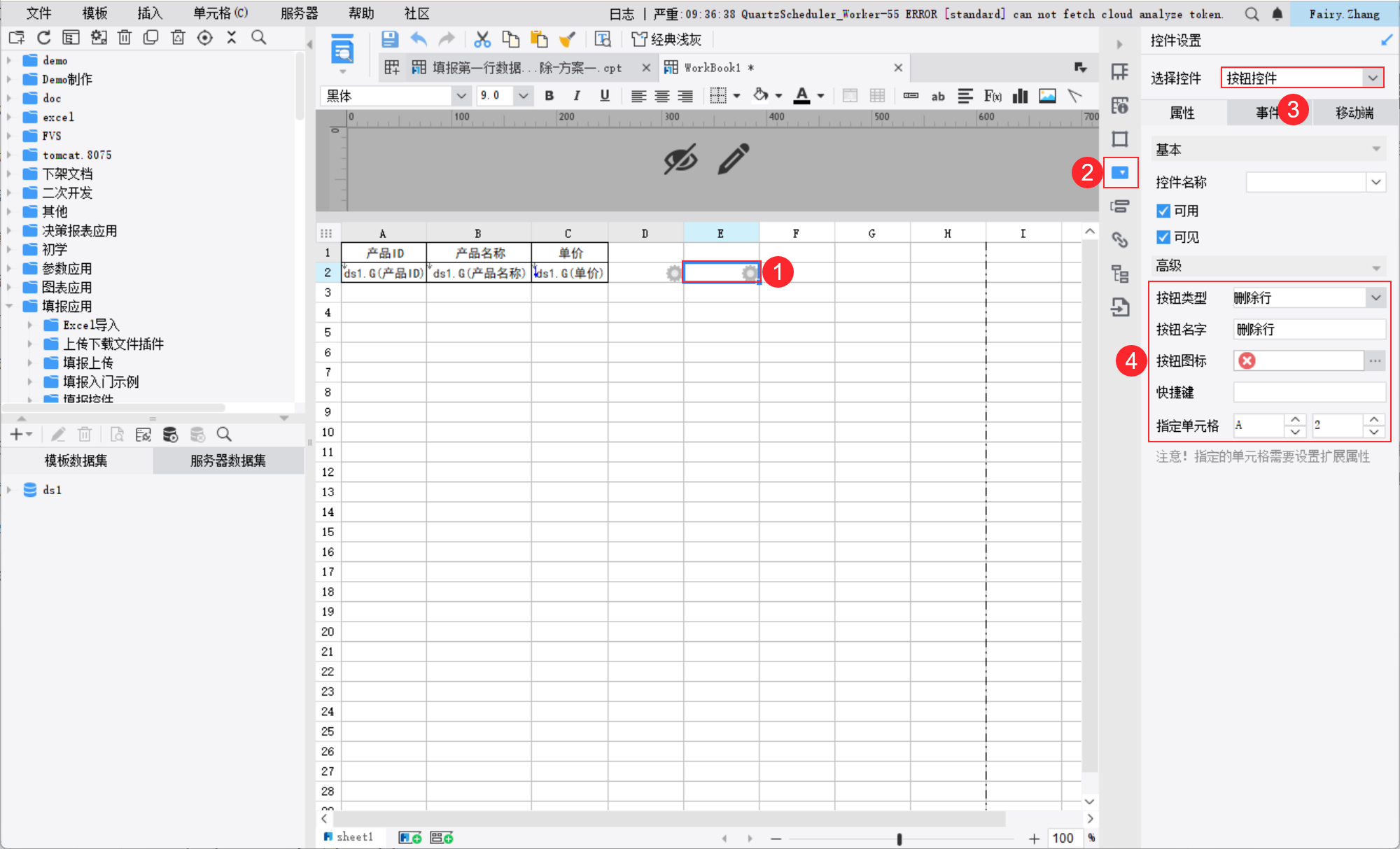Switch to the 移动端 tab

(x=1354, y=113)
